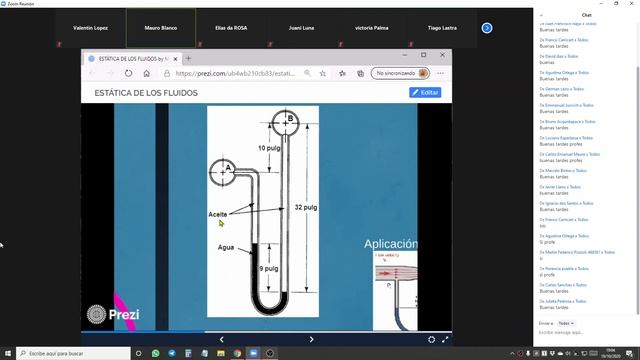Open WhatsApp from the taskbar
The height and width of the screenshot is (360, 640).
pyautogui.click(x=156, y=353)
